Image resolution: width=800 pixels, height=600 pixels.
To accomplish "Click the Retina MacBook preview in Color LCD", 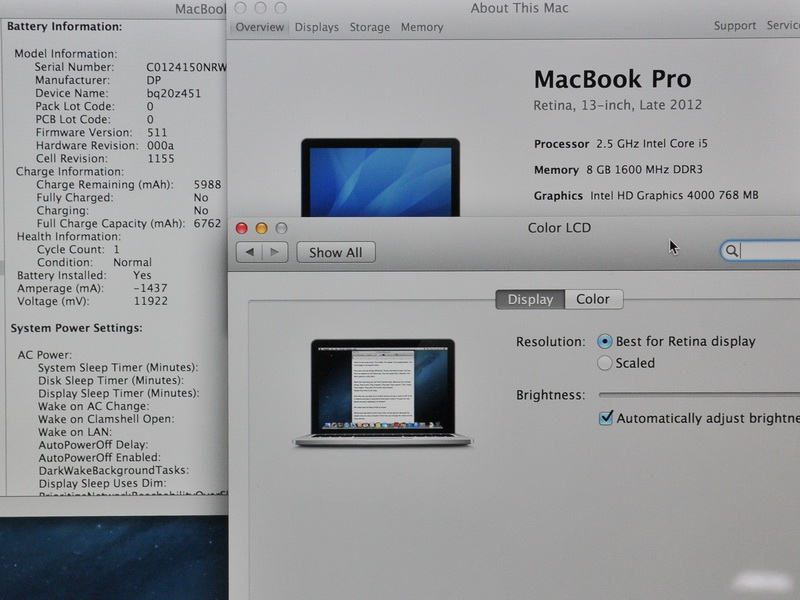I will 383,393.
